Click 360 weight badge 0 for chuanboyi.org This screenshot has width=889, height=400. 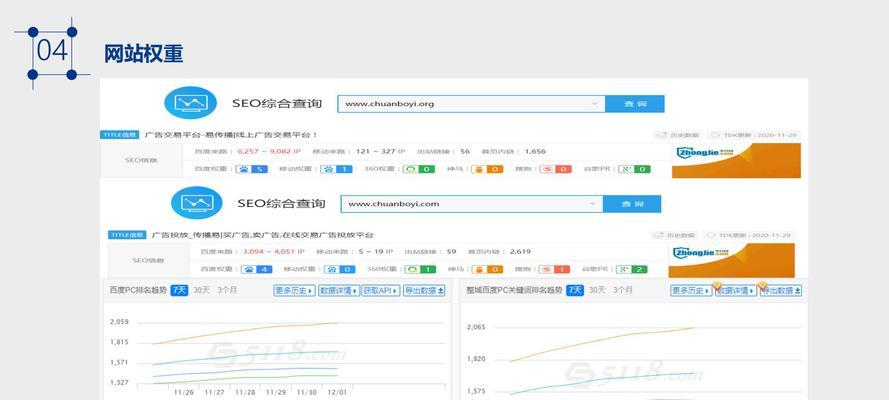click(x=419, y=169)
